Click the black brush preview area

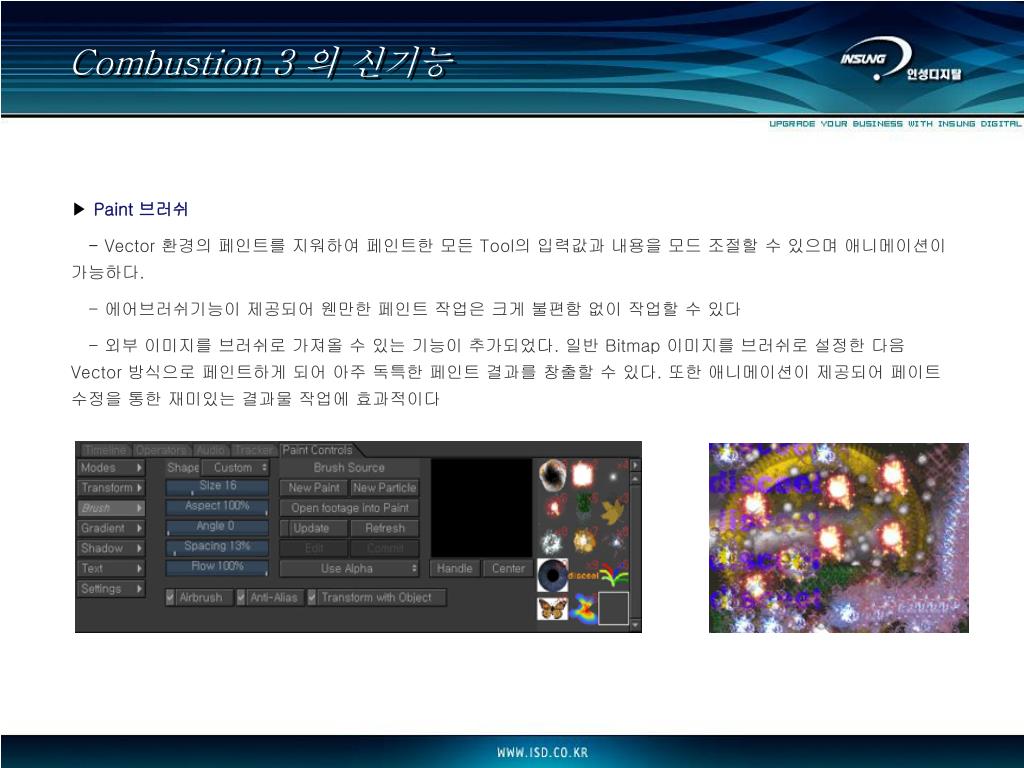point(481,507)
